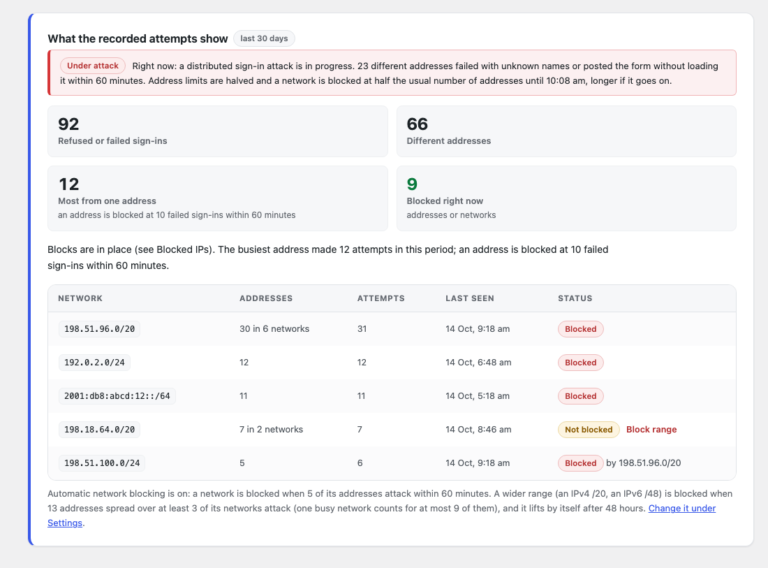
Task: Click the ADDRESSES column header
Action: coord(266,298)
